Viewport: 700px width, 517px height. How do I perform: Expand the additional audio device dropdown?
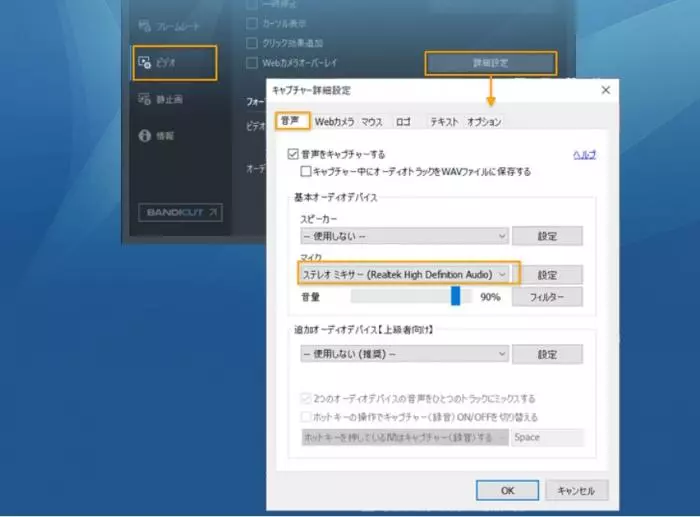pyautogui.click(x=404, y=354)
